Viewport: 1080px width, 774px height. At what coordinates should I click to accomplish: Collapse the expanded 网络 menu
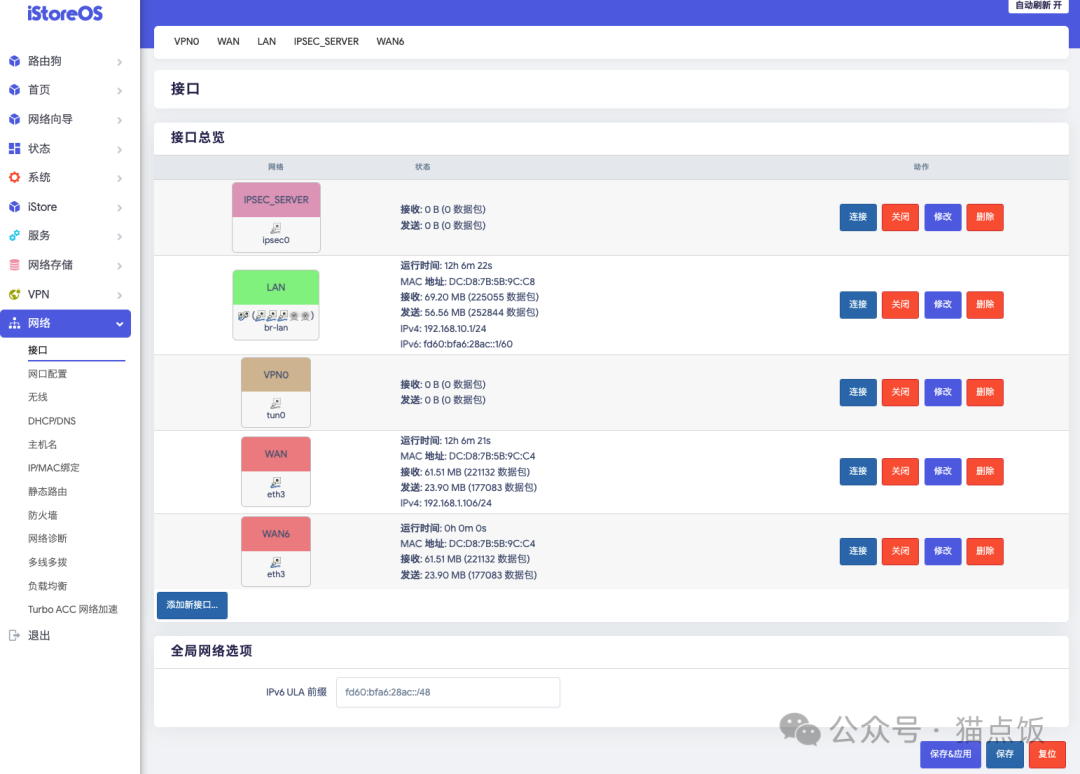121,323
